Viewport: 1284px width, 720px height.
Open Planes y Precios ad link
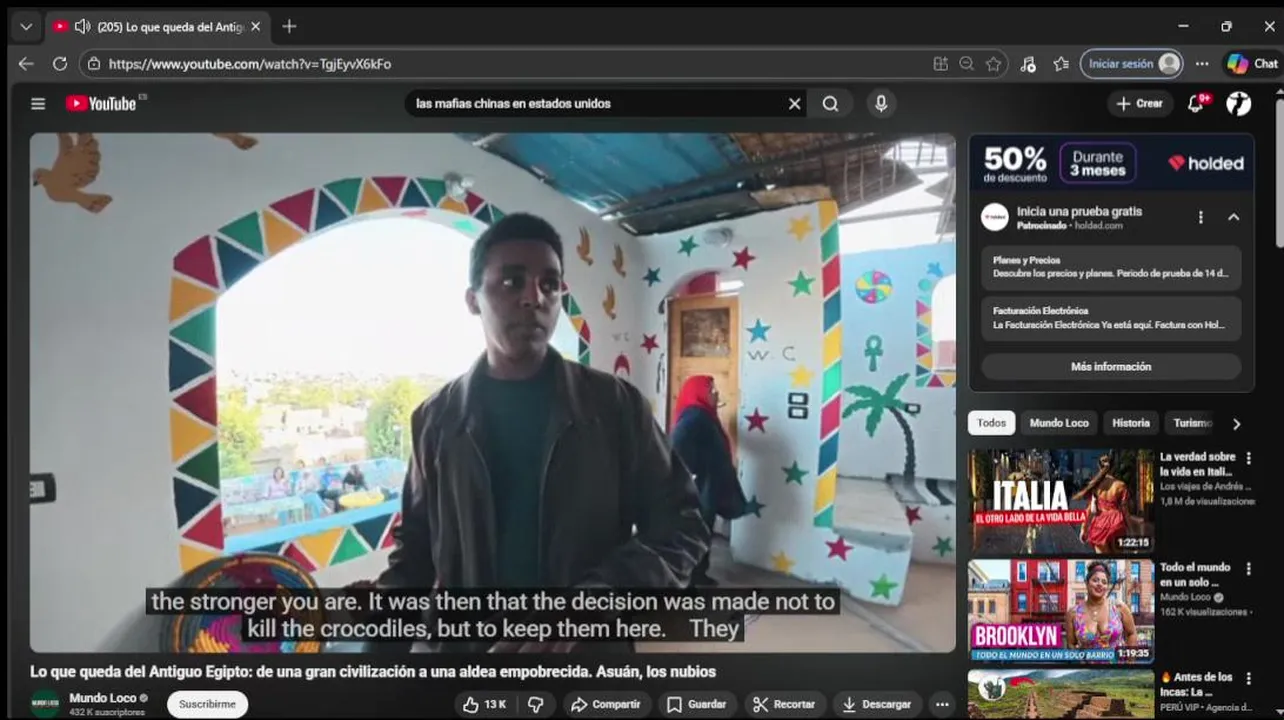pos(1111,267)
